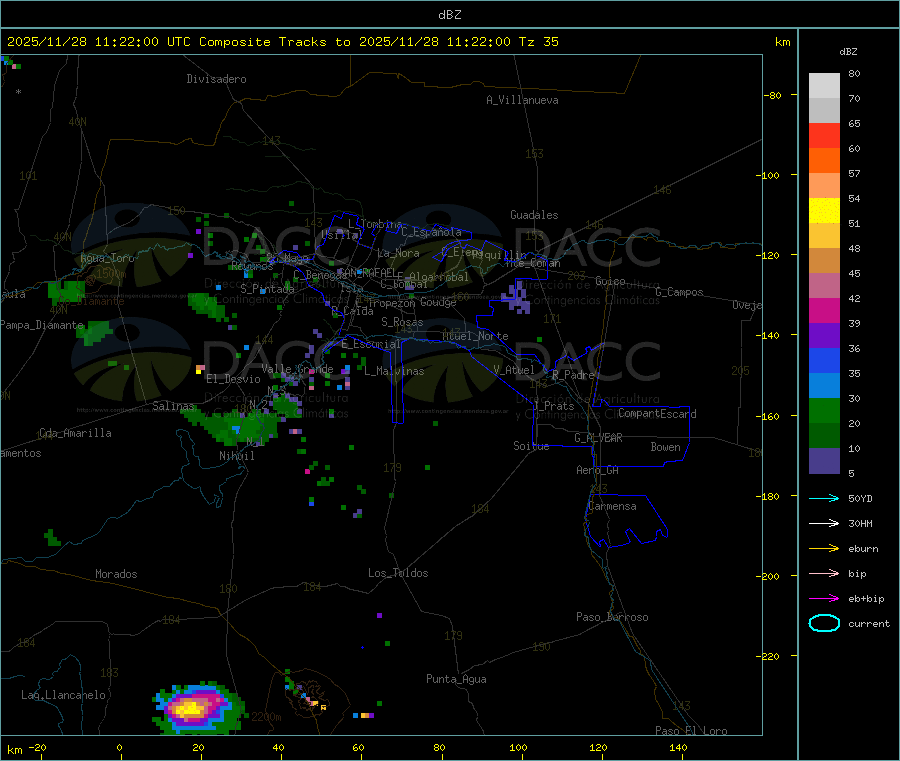900x761 pixels.
Task: Select the Punta_Agua location label
Action: coord(456,679)
